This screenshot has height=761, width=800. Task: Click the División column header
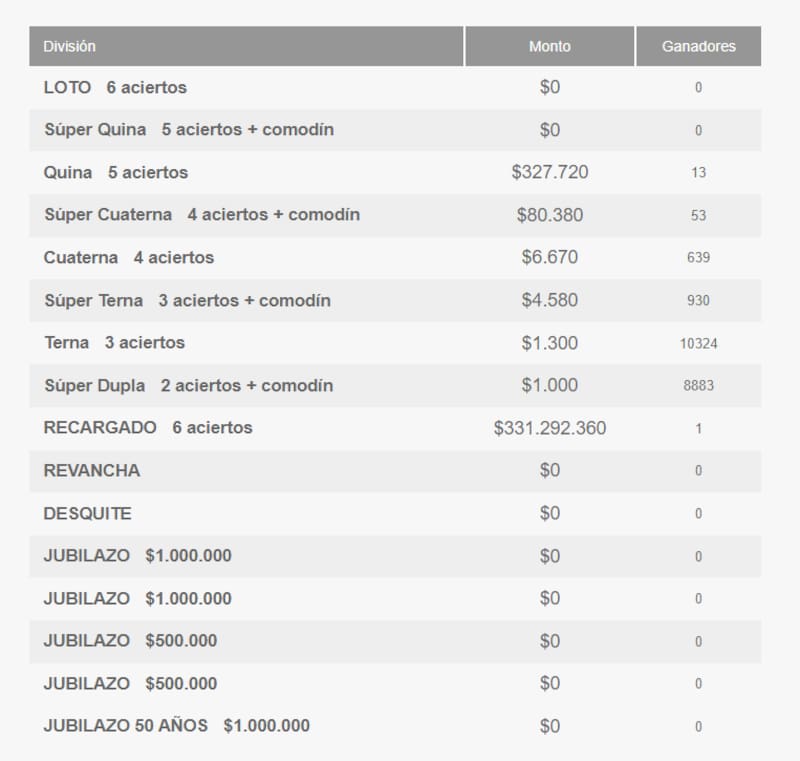pos(70,47)
